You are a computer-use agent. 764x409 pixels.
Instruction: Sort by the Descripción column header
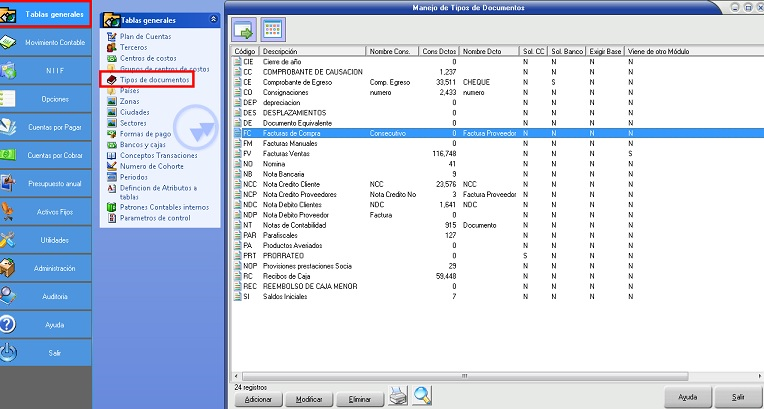click(x=312, y=50)
